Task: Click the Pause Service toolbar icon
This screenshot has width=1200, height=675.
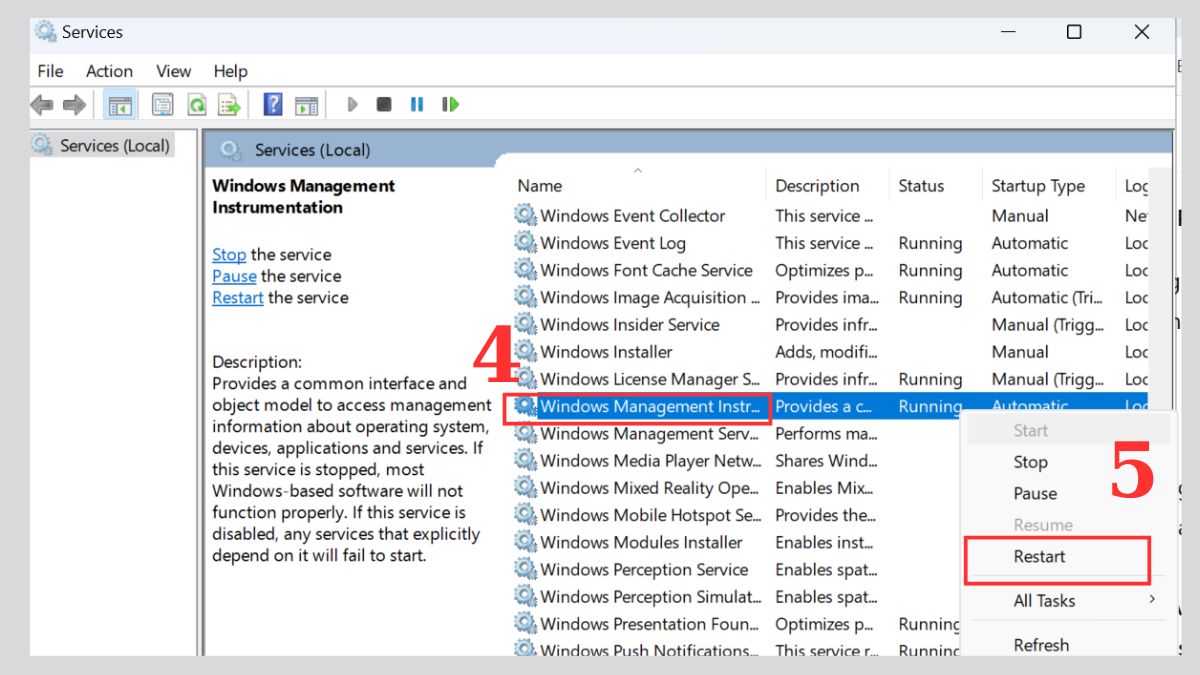Action: 417,104
